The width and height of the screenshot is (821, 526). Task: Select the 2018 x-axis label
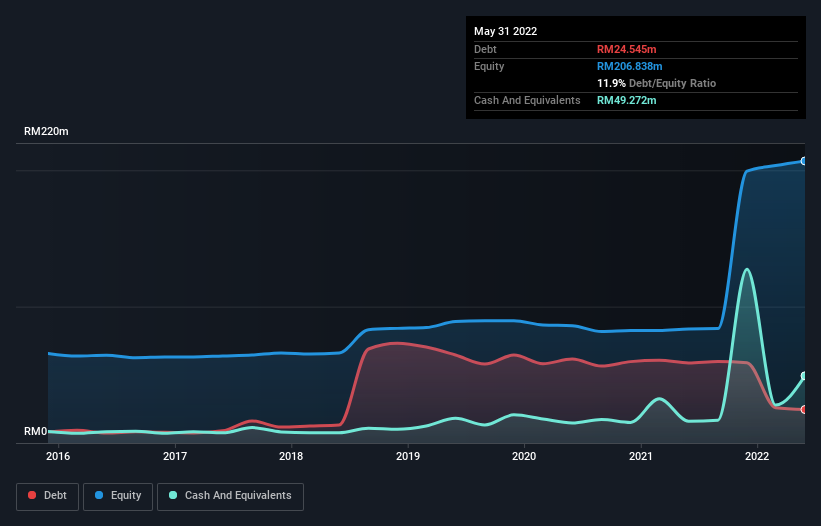(x=291, y=456)
